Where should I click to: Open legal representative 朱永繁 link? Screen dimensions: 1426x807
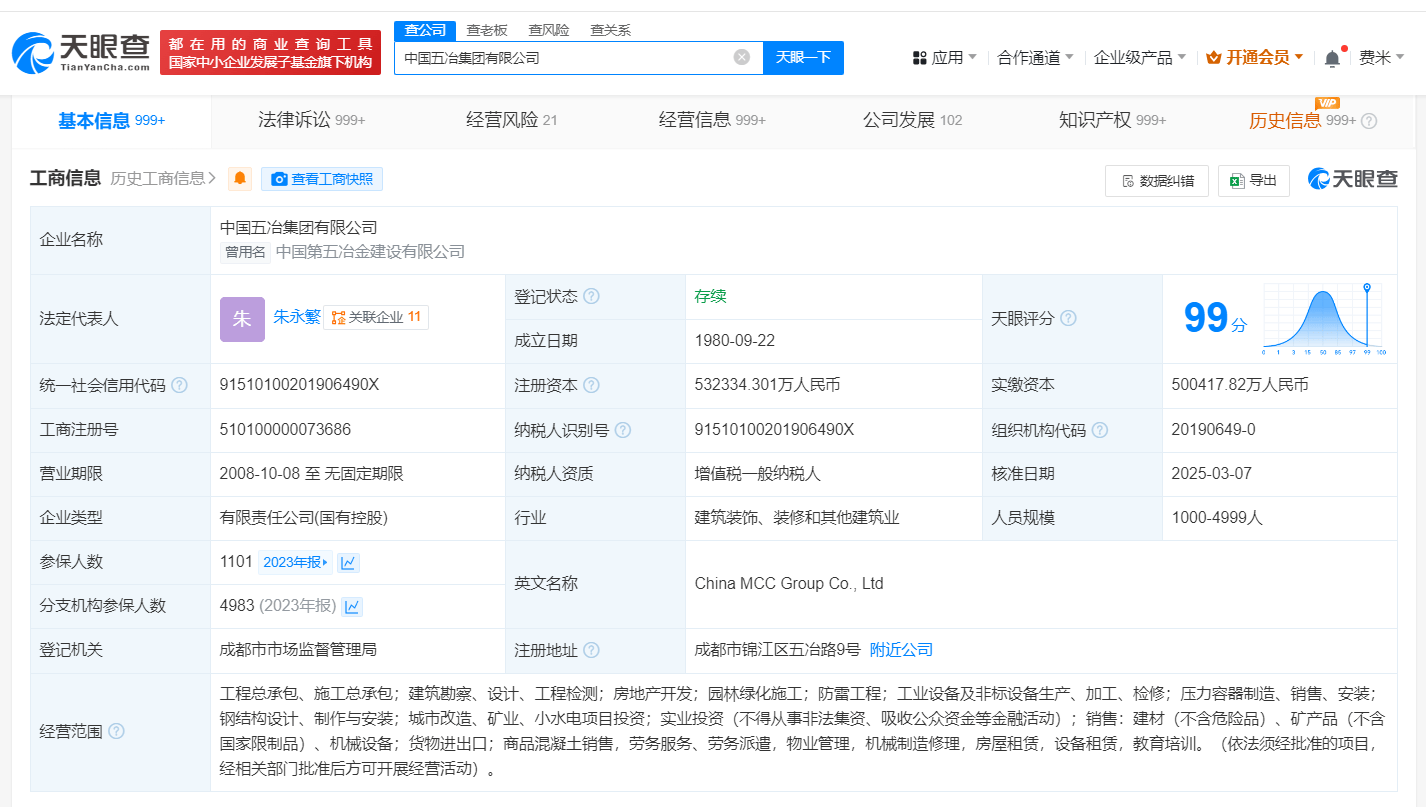click(297, 317)
